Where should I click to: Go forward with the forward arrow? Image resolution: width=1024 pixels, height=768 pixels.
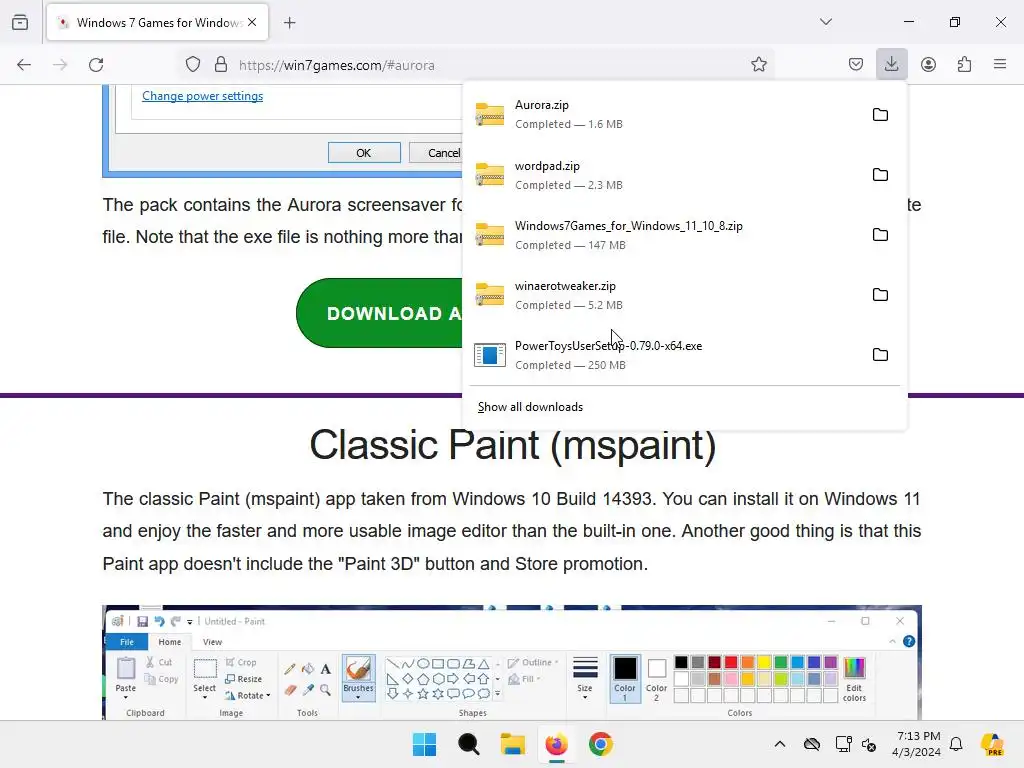[60, 65]
